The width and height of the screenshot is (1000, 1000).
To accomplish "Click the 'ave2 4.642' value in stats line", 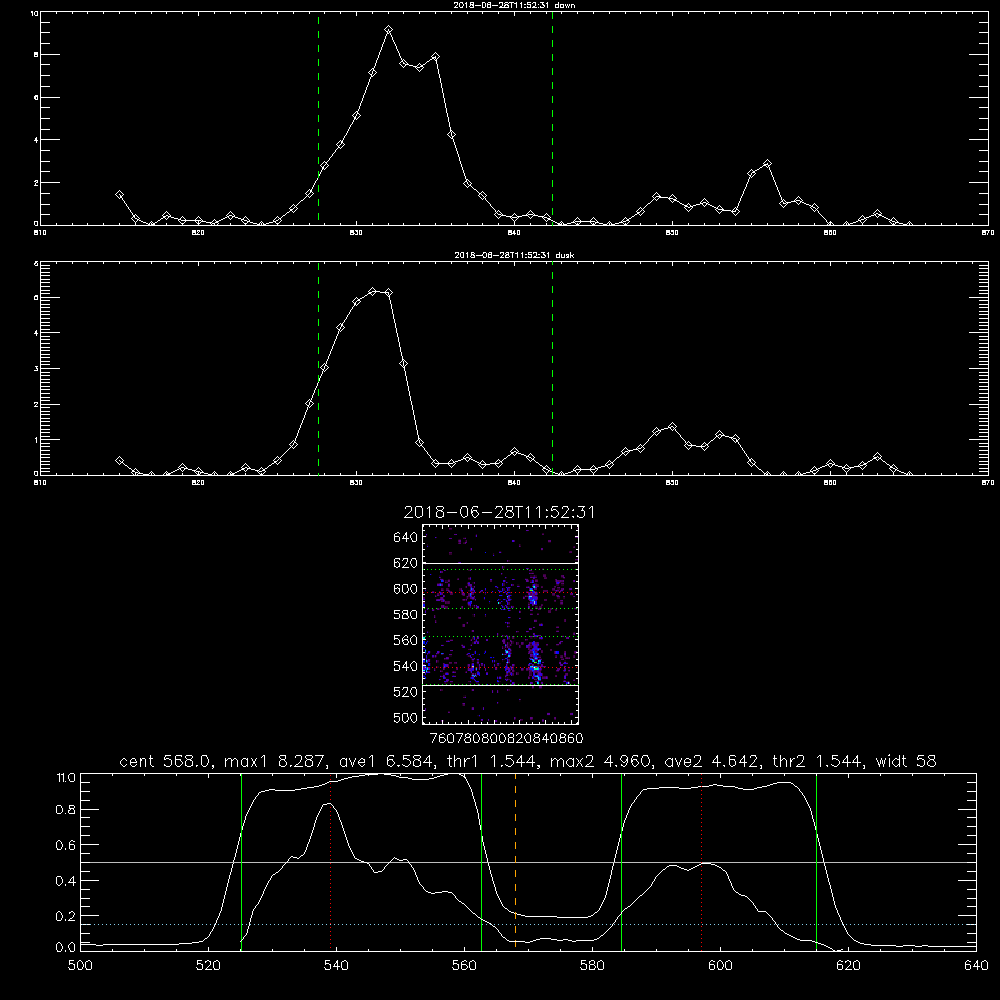I will coord(712,761).
